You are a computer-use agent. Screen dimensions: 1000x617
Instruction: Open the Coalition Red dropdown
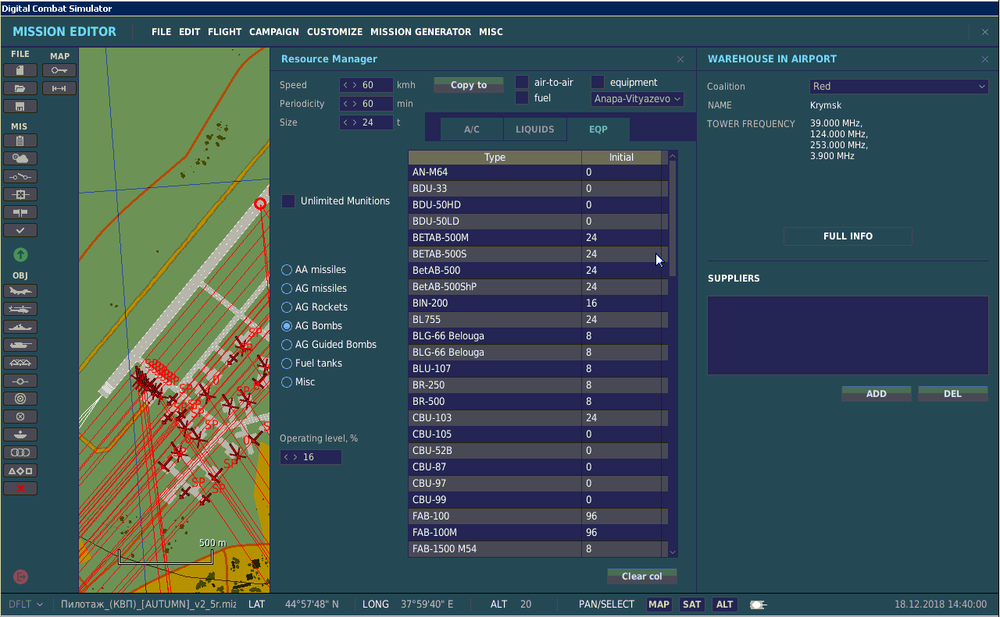coord(898,87)
